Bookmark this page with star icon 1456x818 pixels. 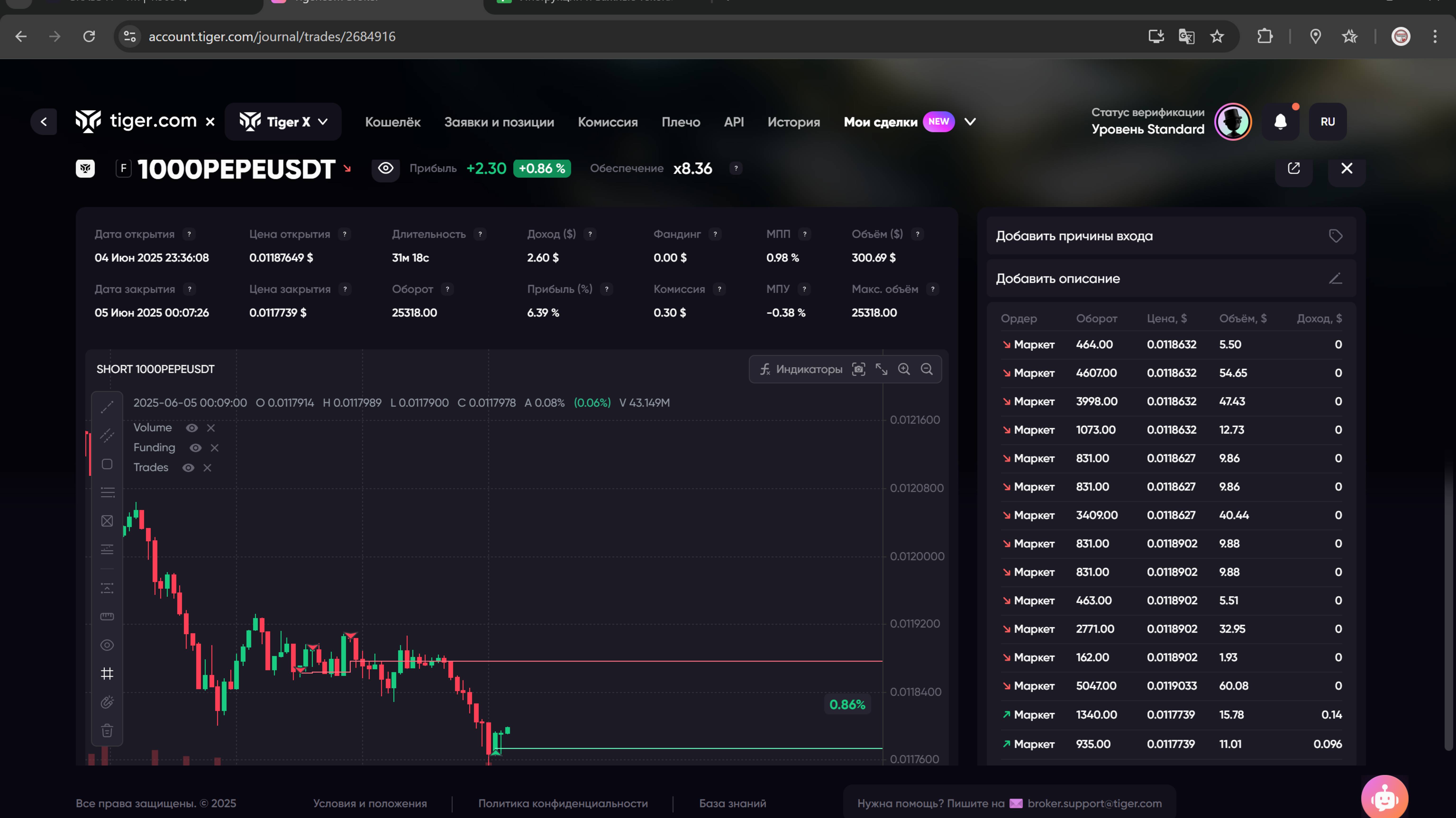click(1217, 37)
